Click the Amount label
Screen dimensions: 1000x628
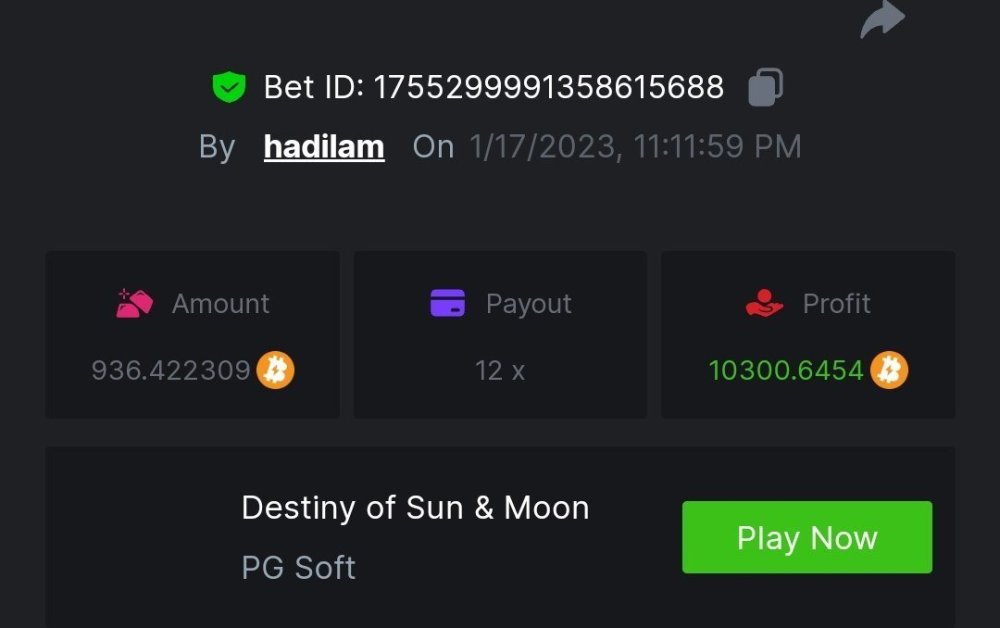click(x=220, y=303)
